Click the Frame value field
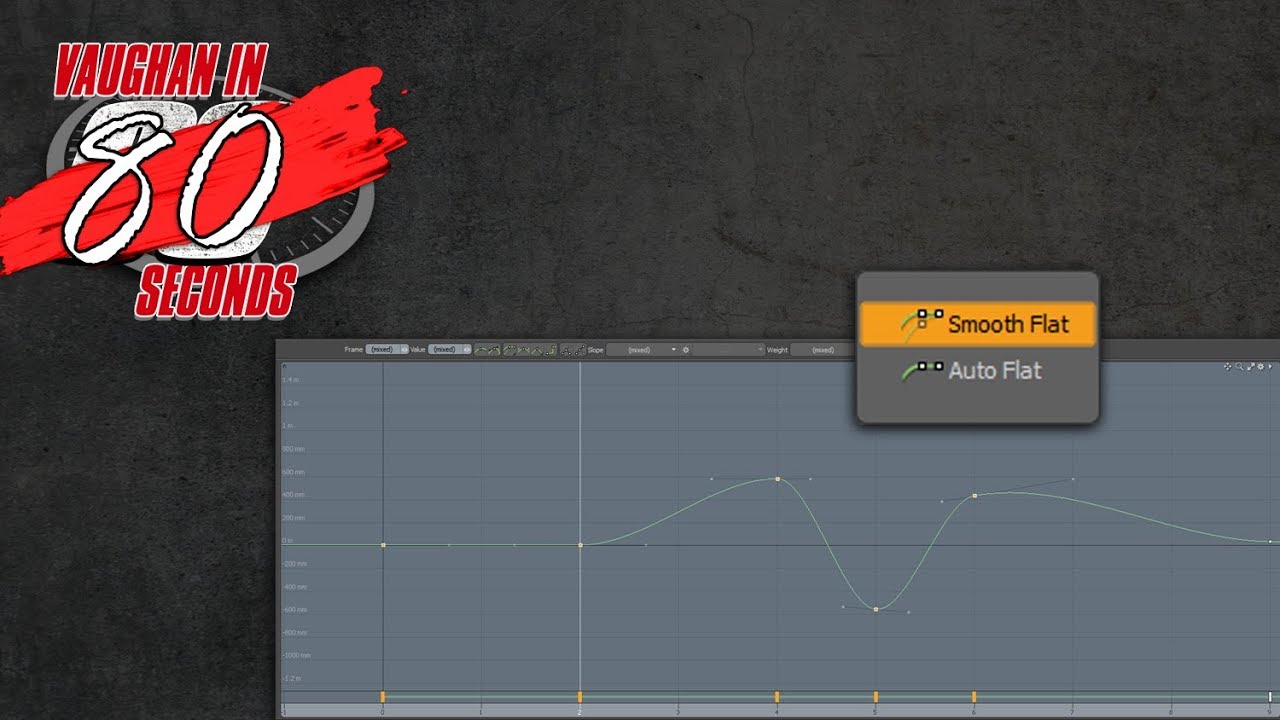This screenshot has height=720, width=1280. [382, 350]
